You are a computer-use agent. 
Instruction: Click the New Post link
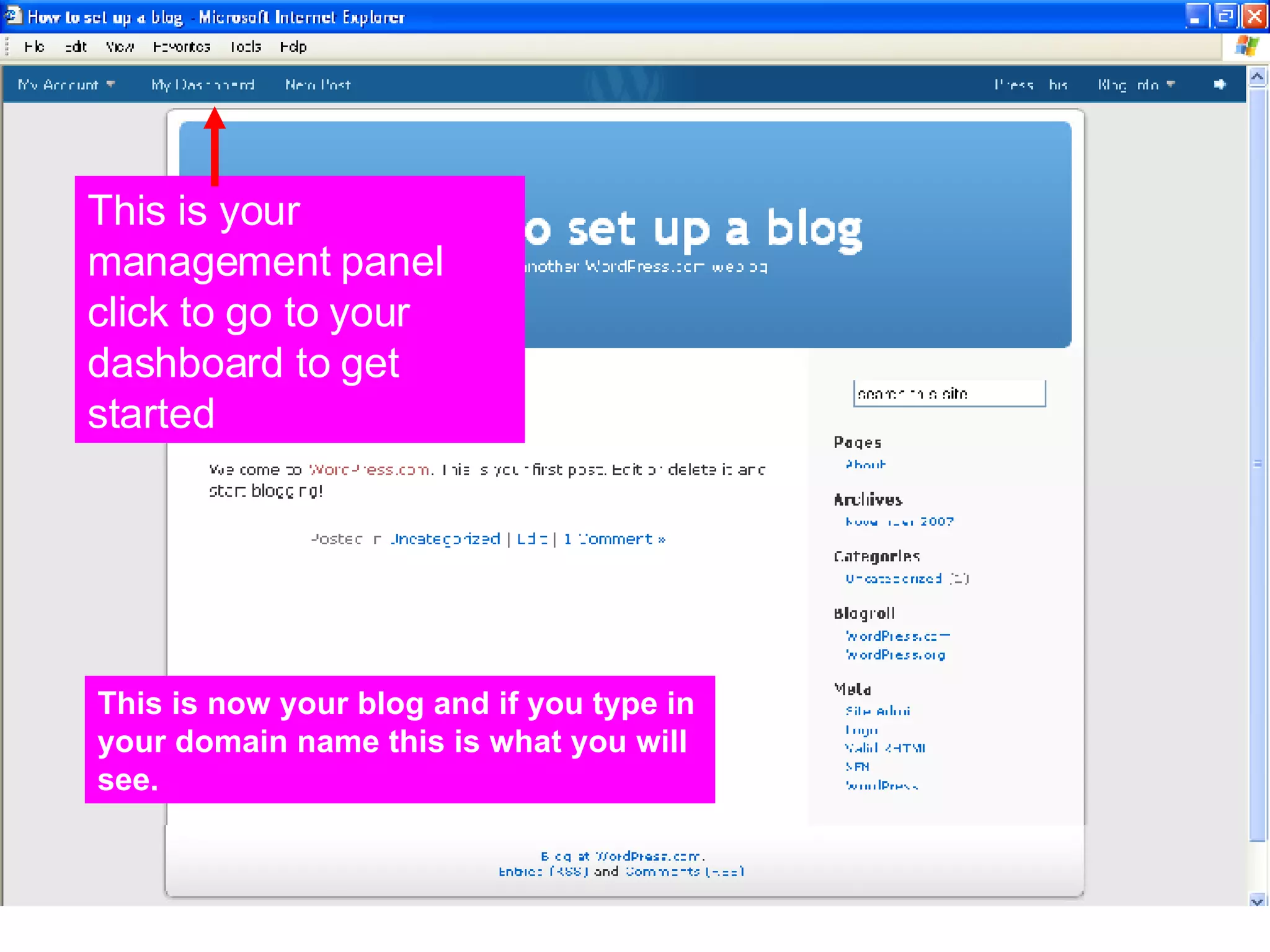point(317,85)
